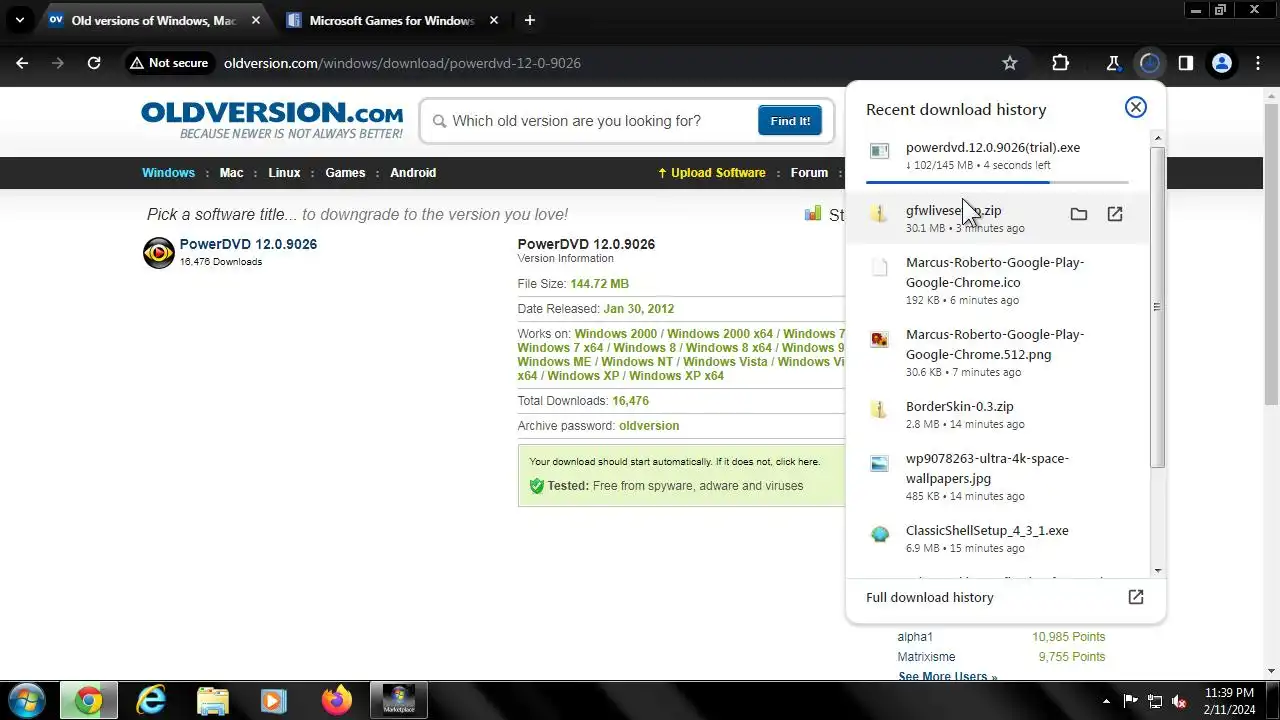The image size is (1280, 720).
Task: Click the Chrome back arrow
Action: [22, 63]
